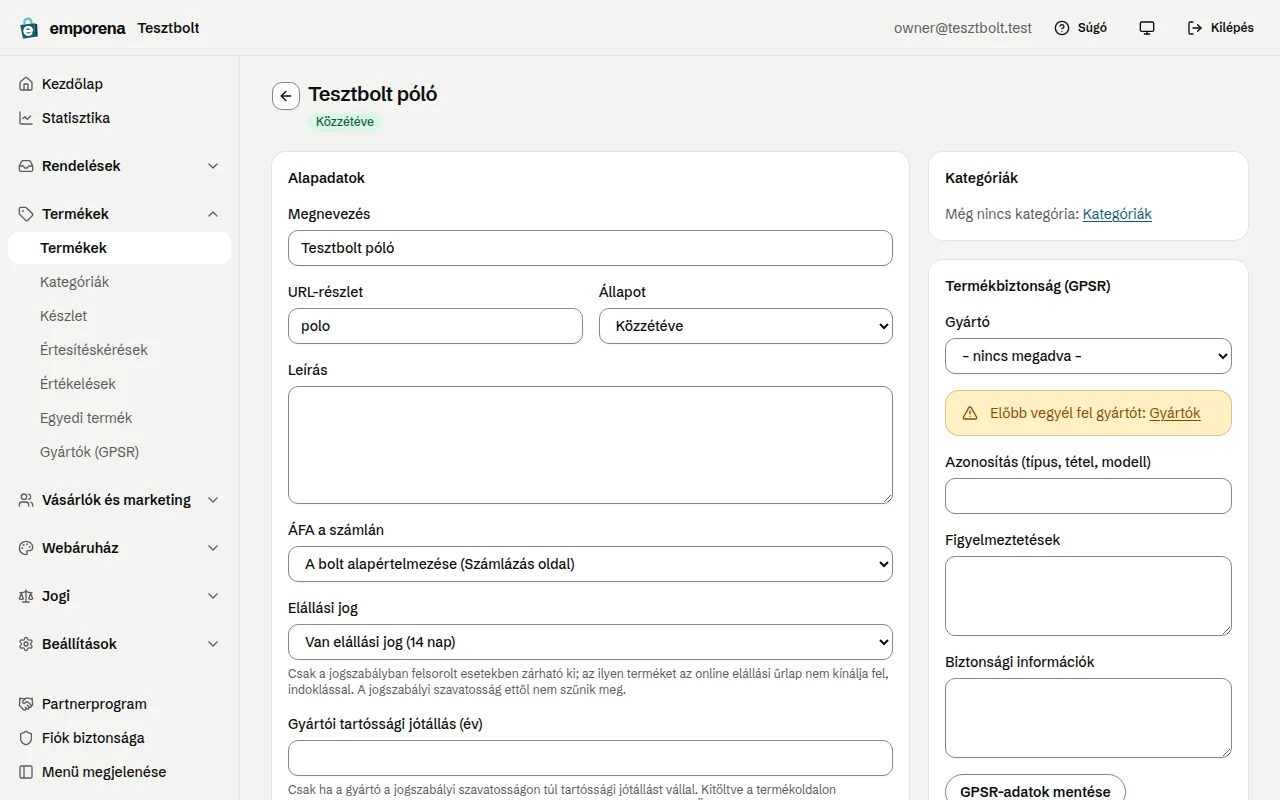Screen dimensions: 1280x800
Task: Open the ÁFA a számlán dropdown
Action: tap(590, 564)
